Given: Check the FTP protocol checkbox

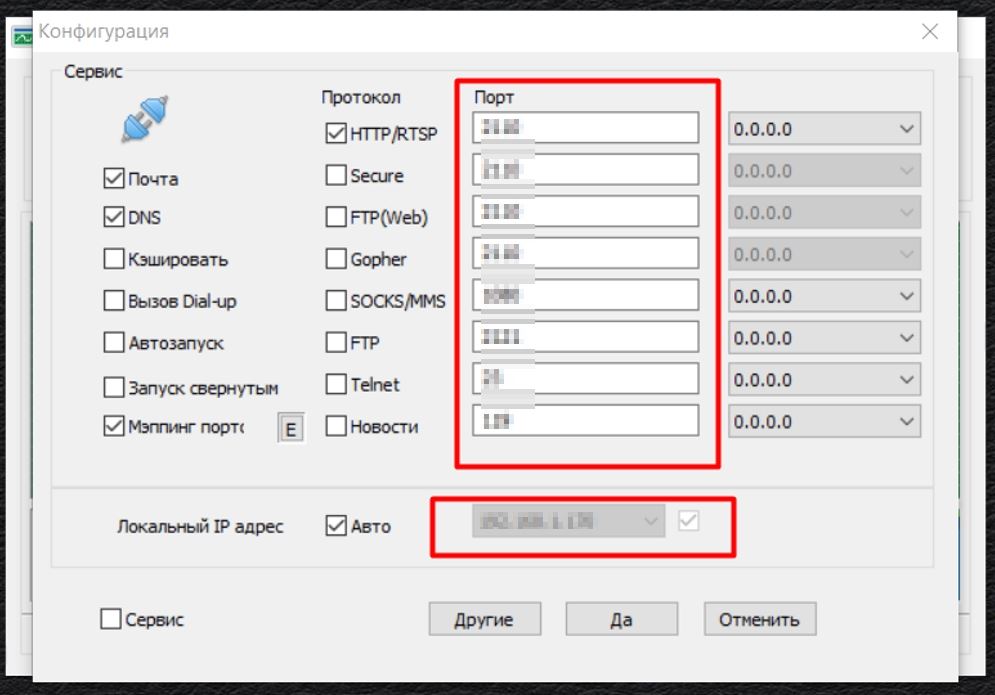Looking at the screenshot, I should (x=336, y=343).
